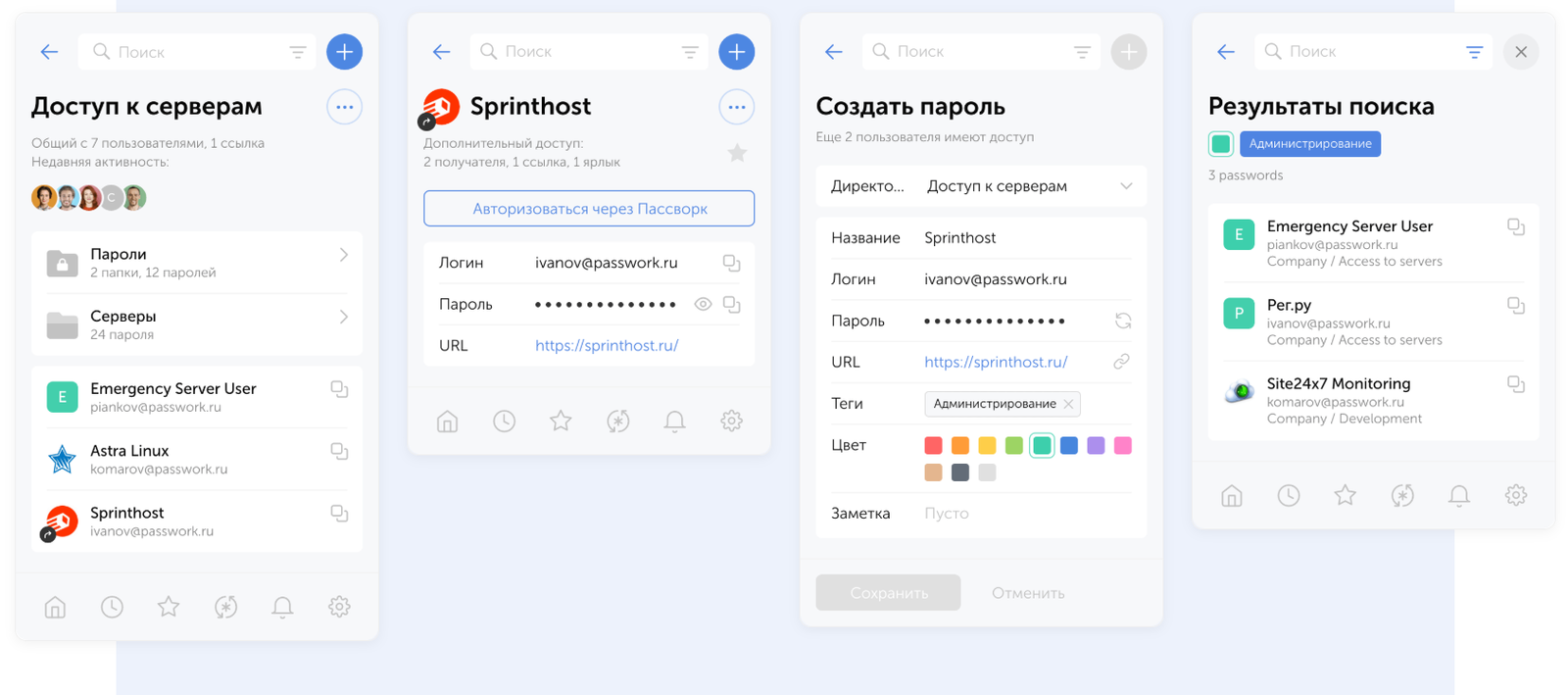Viewport: 1568px width, 695px height.
Task: Click blue plus button in Sprinthost panel
Action: click(736, 52)
